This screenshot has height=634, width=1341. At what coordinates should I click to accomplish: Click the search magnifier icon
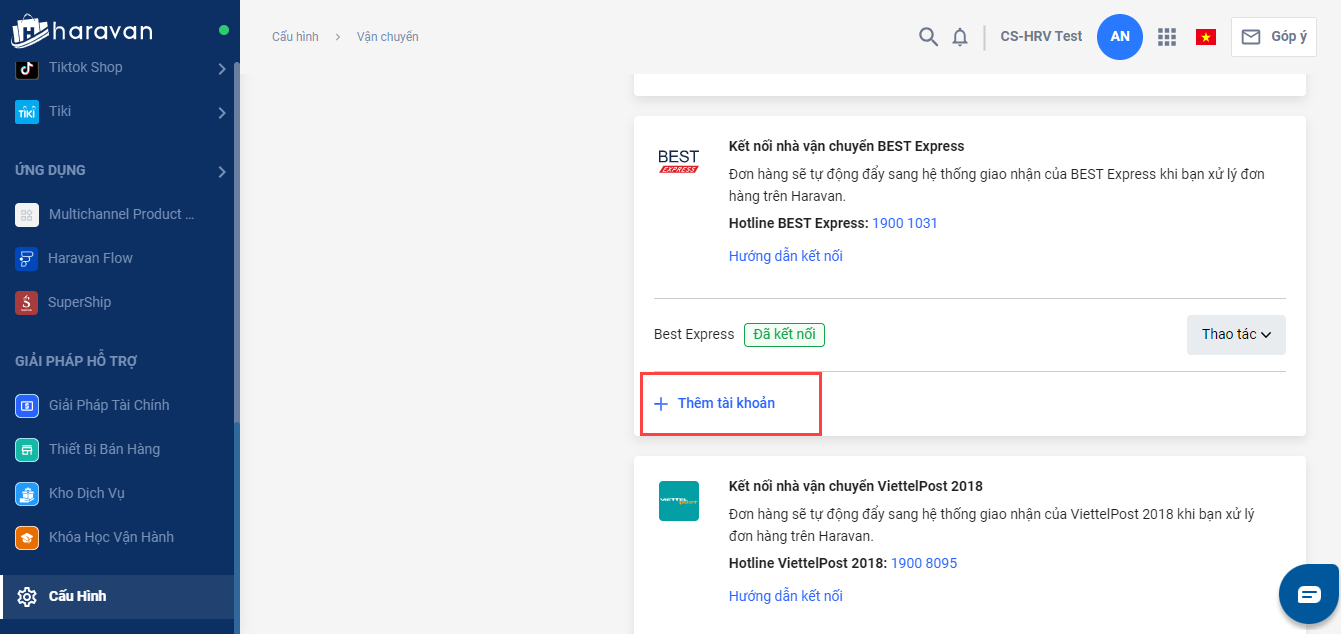click(x=928, y=37)
